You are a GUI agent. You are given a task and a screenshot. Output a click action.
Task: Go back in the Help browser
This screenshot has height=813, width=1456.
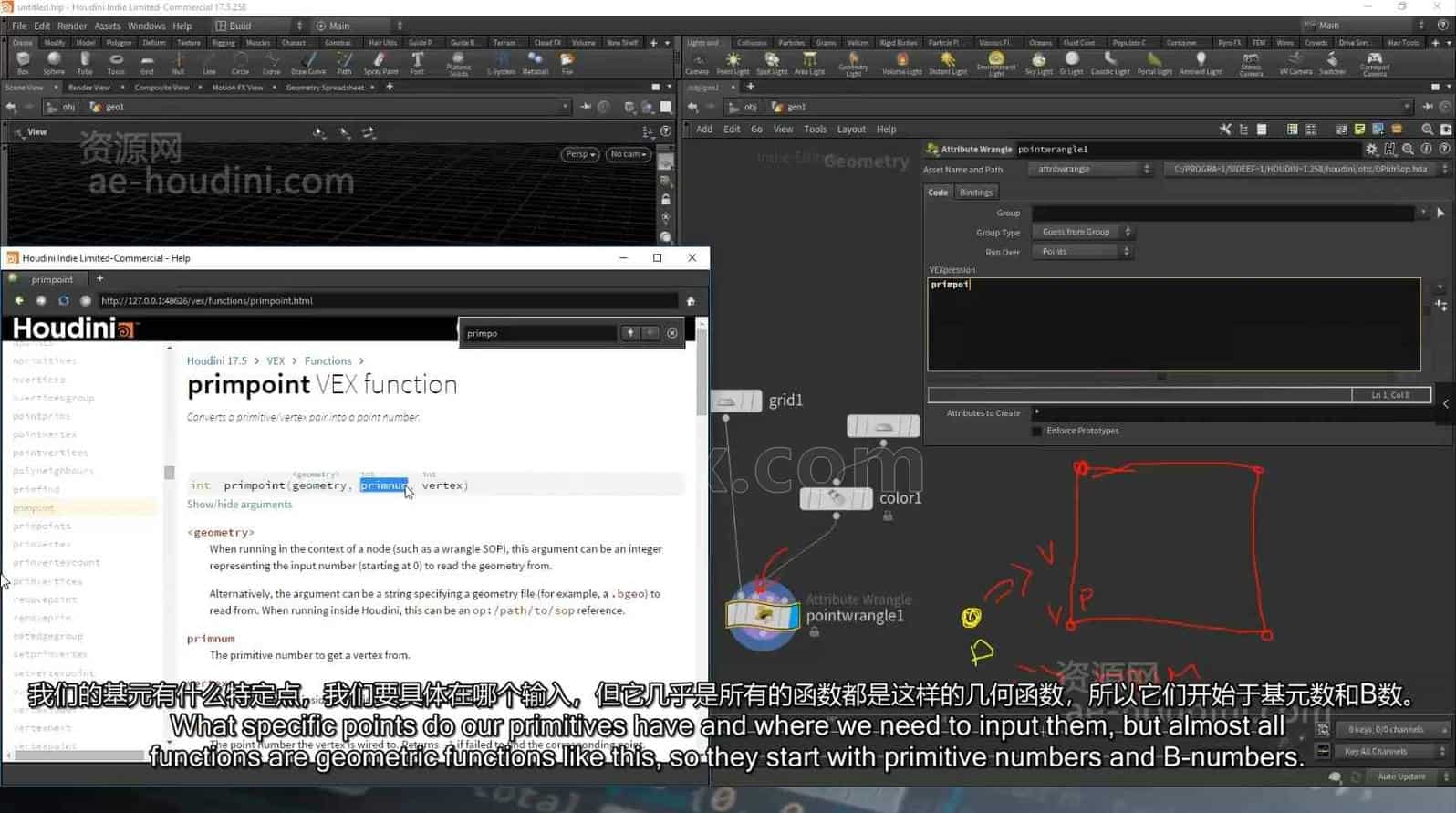tap(18, 300)
